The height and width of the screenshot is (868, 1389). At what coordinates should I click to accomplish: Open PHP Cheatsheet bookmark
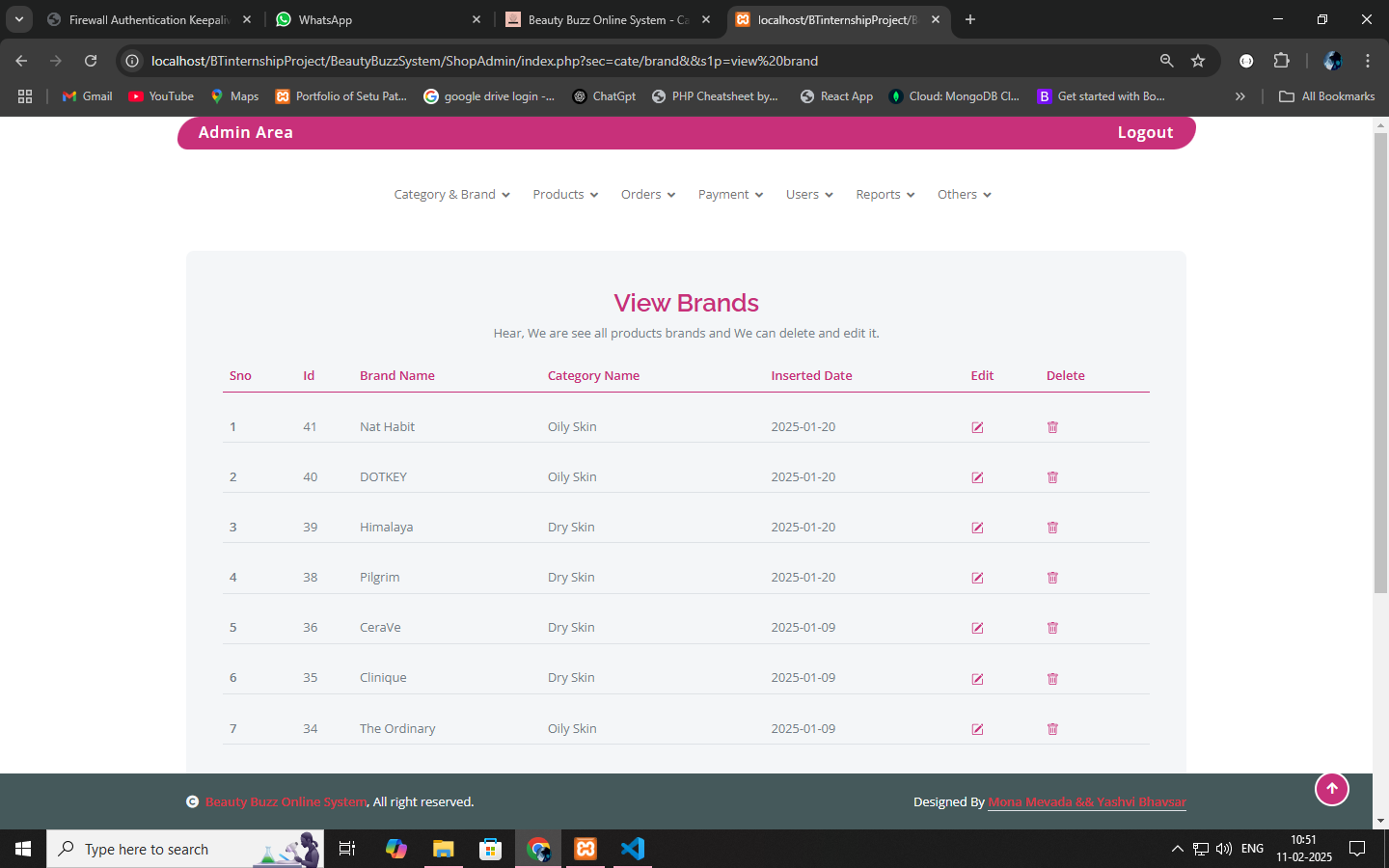tap(715, 96)
